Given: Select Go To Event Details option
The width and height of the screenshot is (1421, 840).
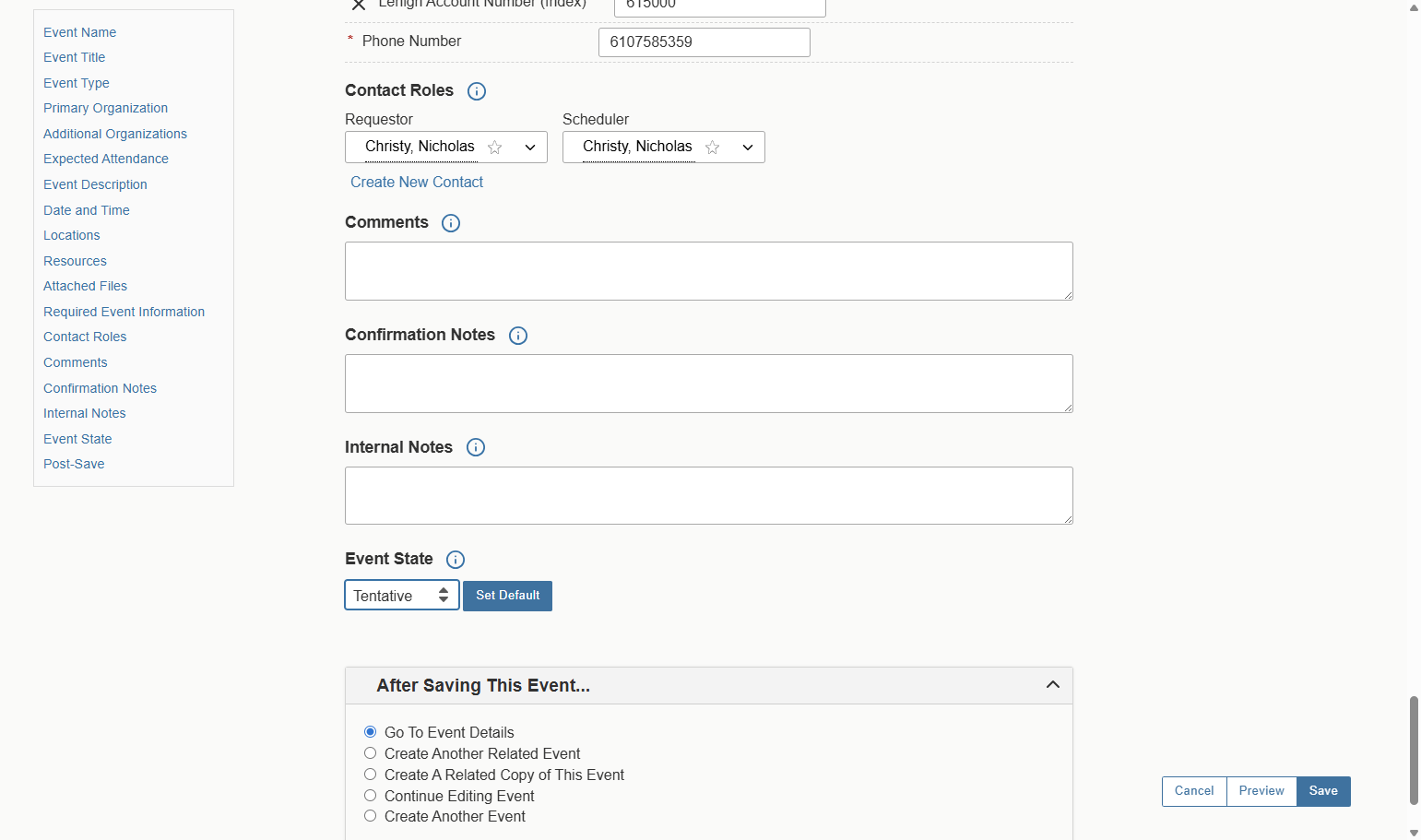Looking at the screenshot, I should (370, 732).
